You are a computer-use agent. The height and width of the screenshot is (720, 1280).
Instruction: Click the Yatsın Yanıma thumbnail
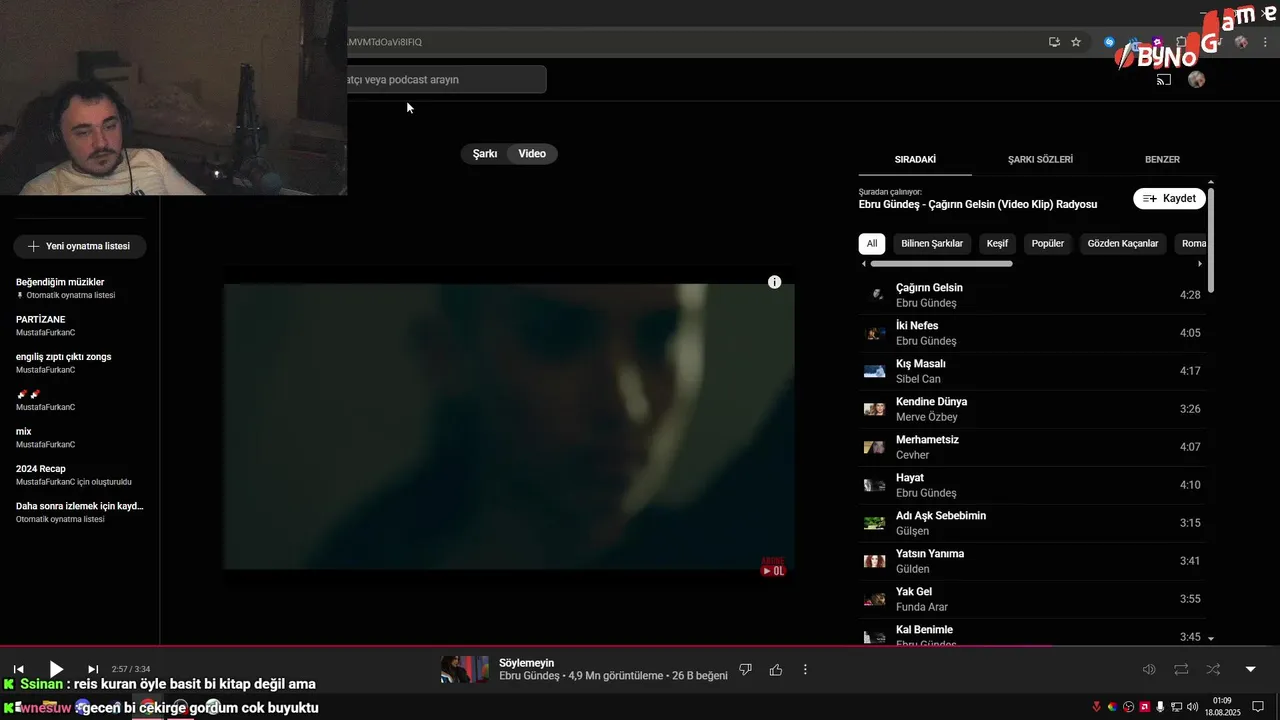[x=874, y=561]
